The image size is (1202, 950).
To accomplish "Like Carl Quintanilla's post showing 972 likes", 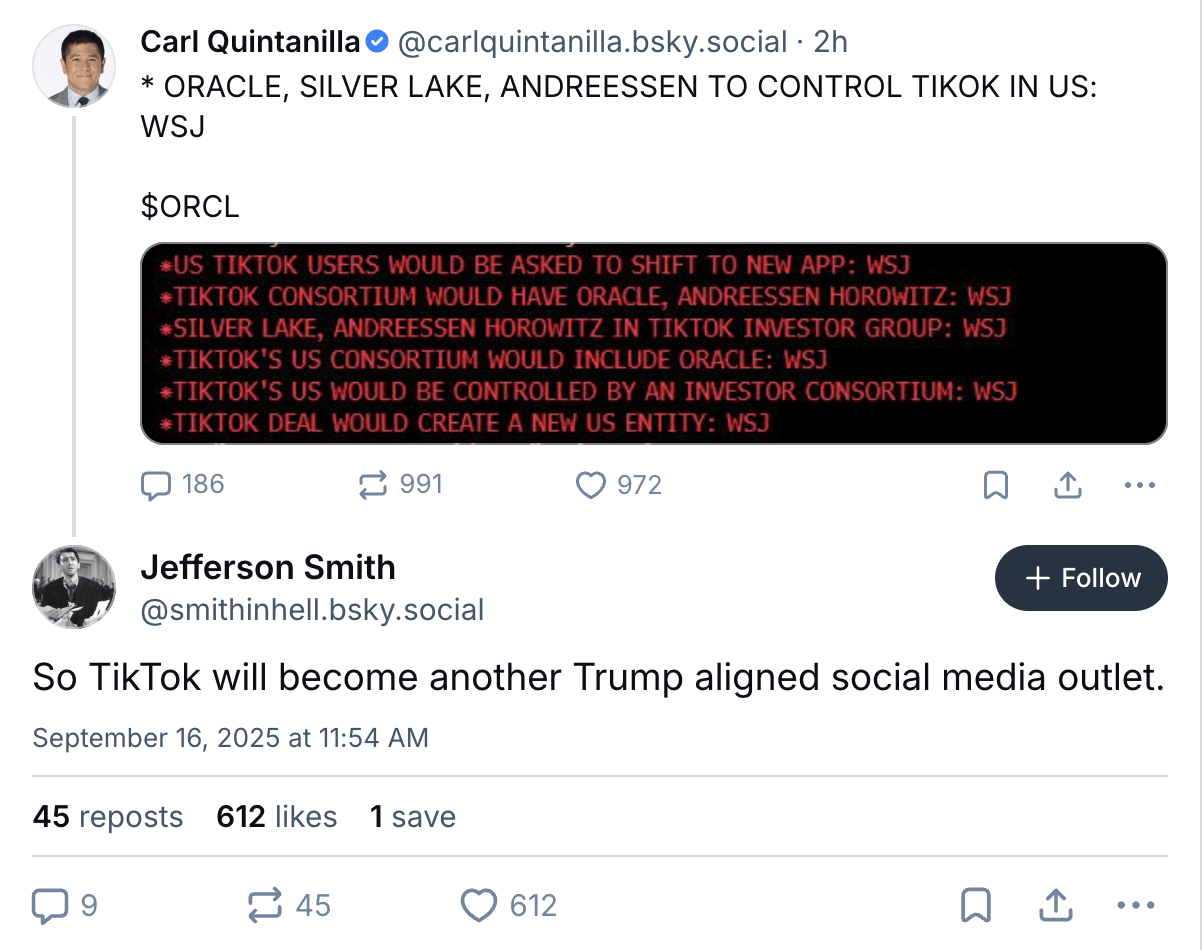I will coord(591,485).
